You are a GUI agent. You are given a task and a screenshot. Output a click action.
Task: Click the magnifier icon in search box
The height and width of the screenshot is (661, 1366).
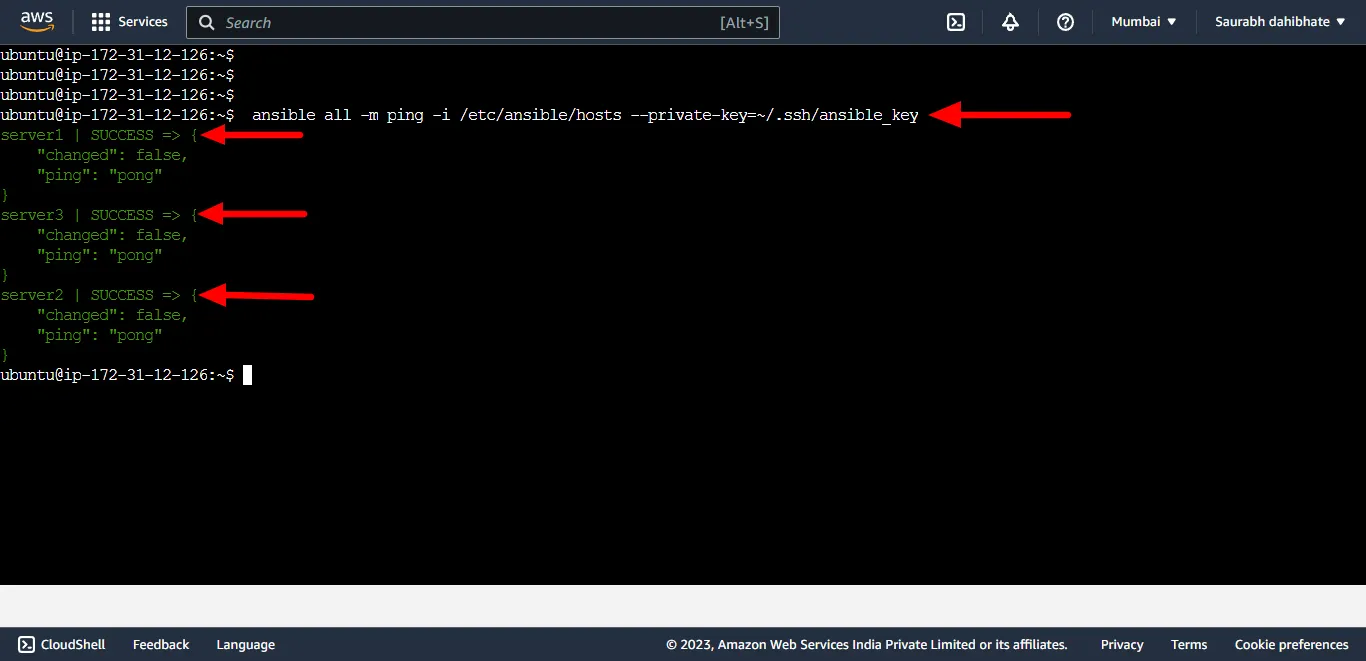206,22
